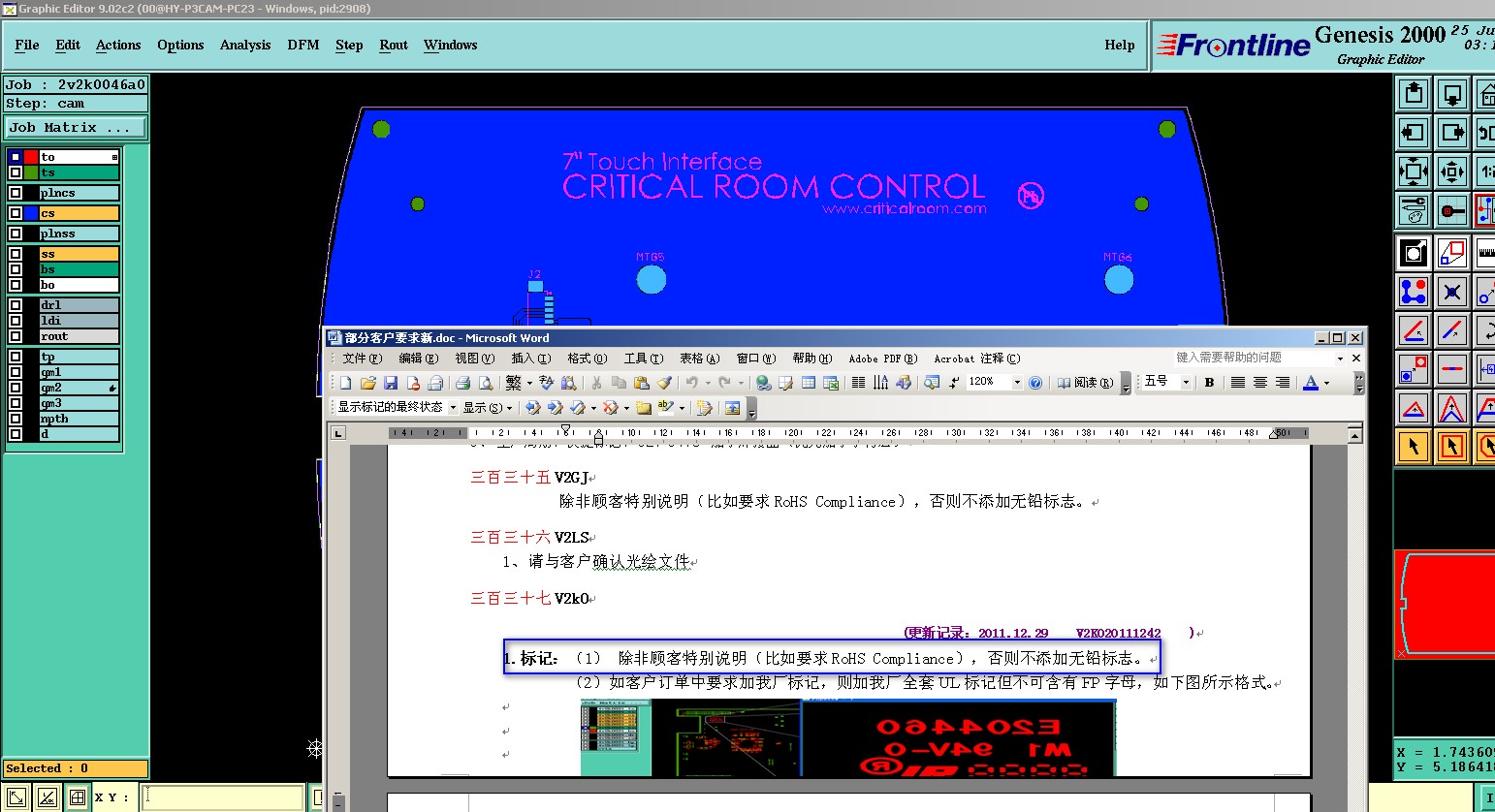Viewport: 1495px width, 812px height.
Task: Expand the Word standard toolbar options arrow
Action: tap(1126, 383)
